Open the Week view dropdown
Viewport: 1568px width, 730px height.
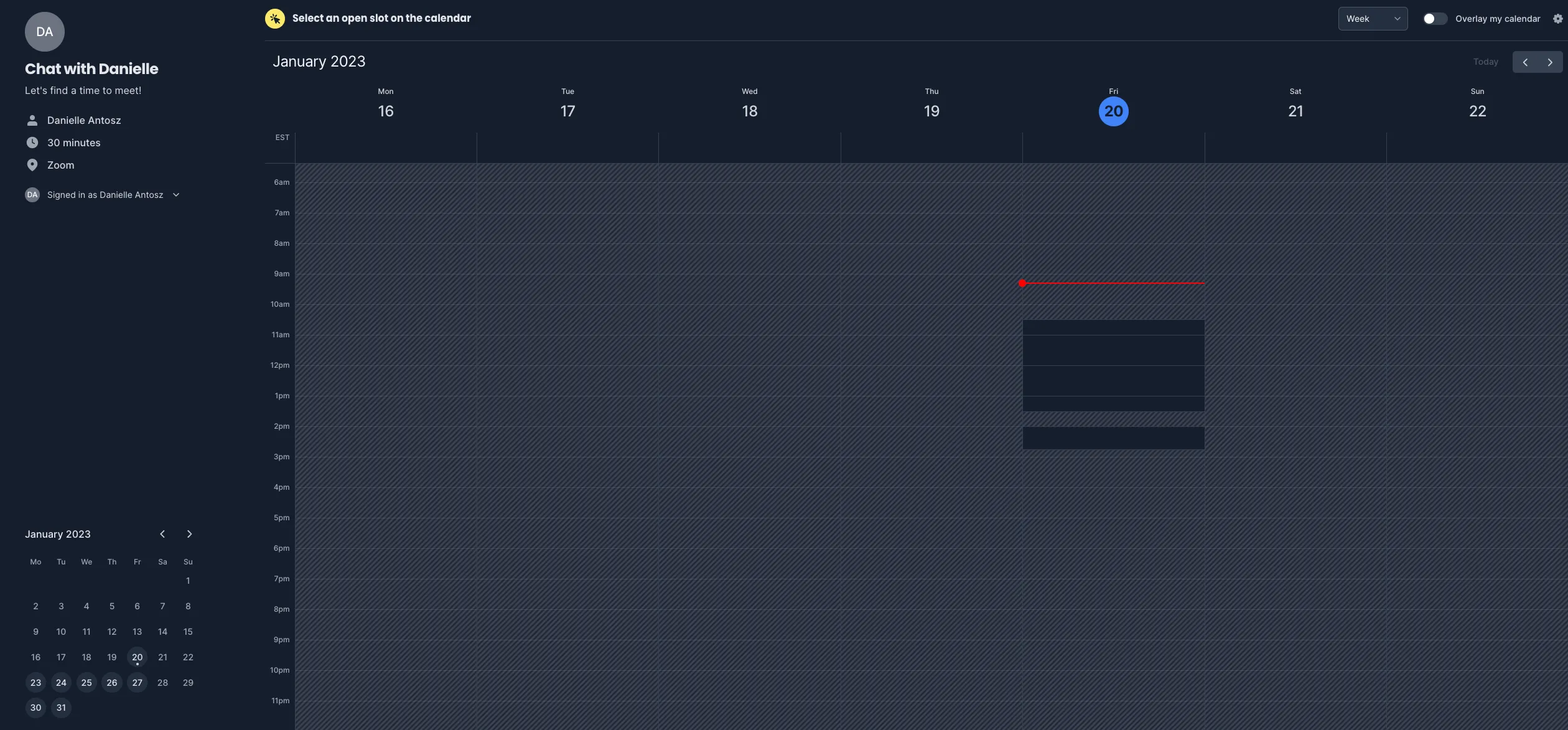click(x=1373, y=18)
